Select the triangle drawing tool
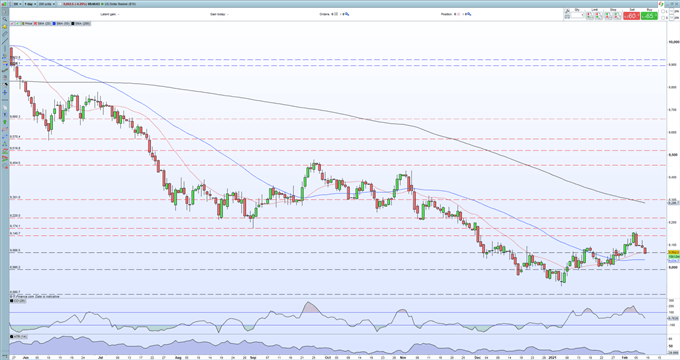 point(5,144)
